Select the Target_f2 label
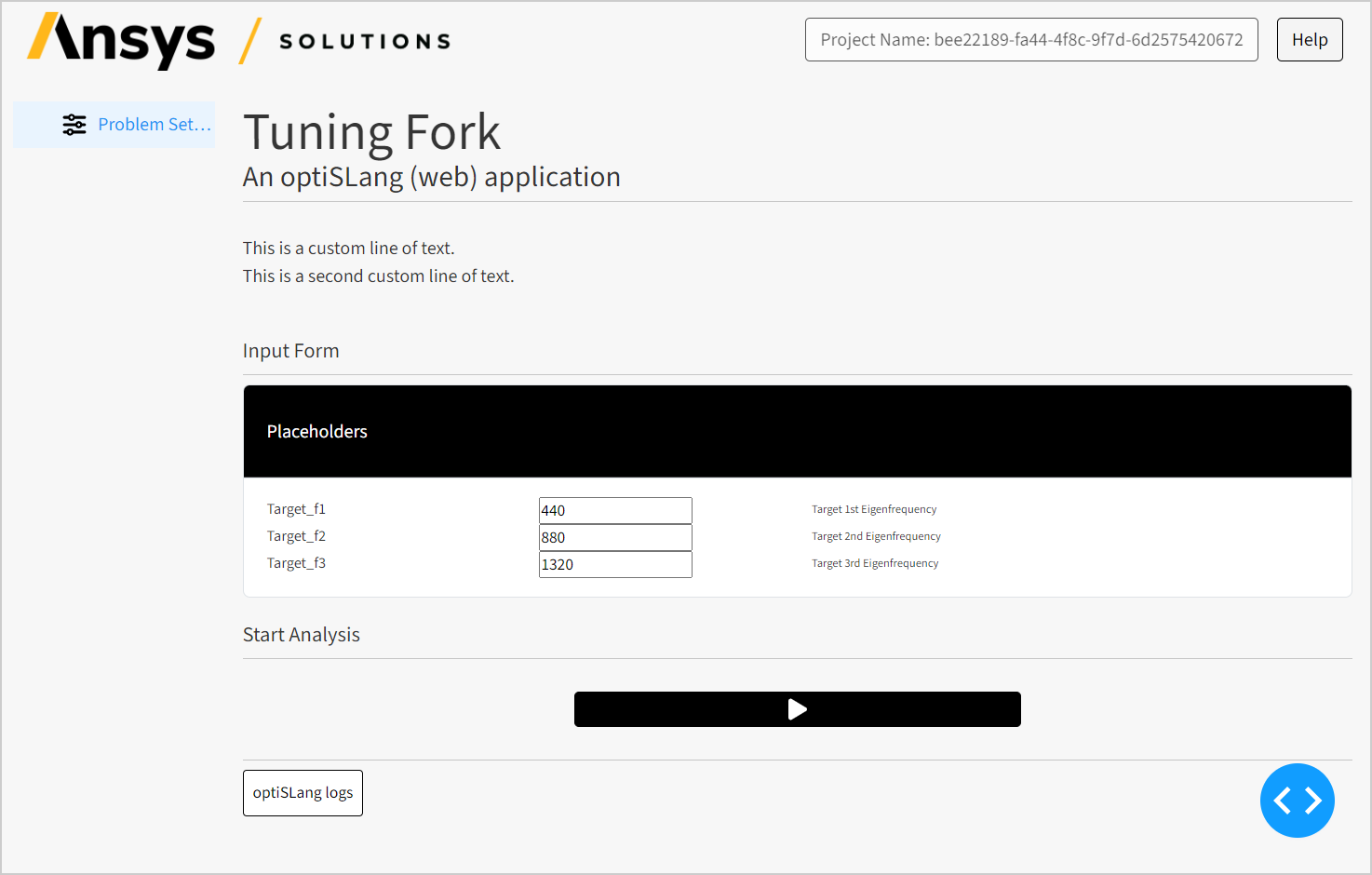This screenshot has height=875, width=1372. pos(296,536)
